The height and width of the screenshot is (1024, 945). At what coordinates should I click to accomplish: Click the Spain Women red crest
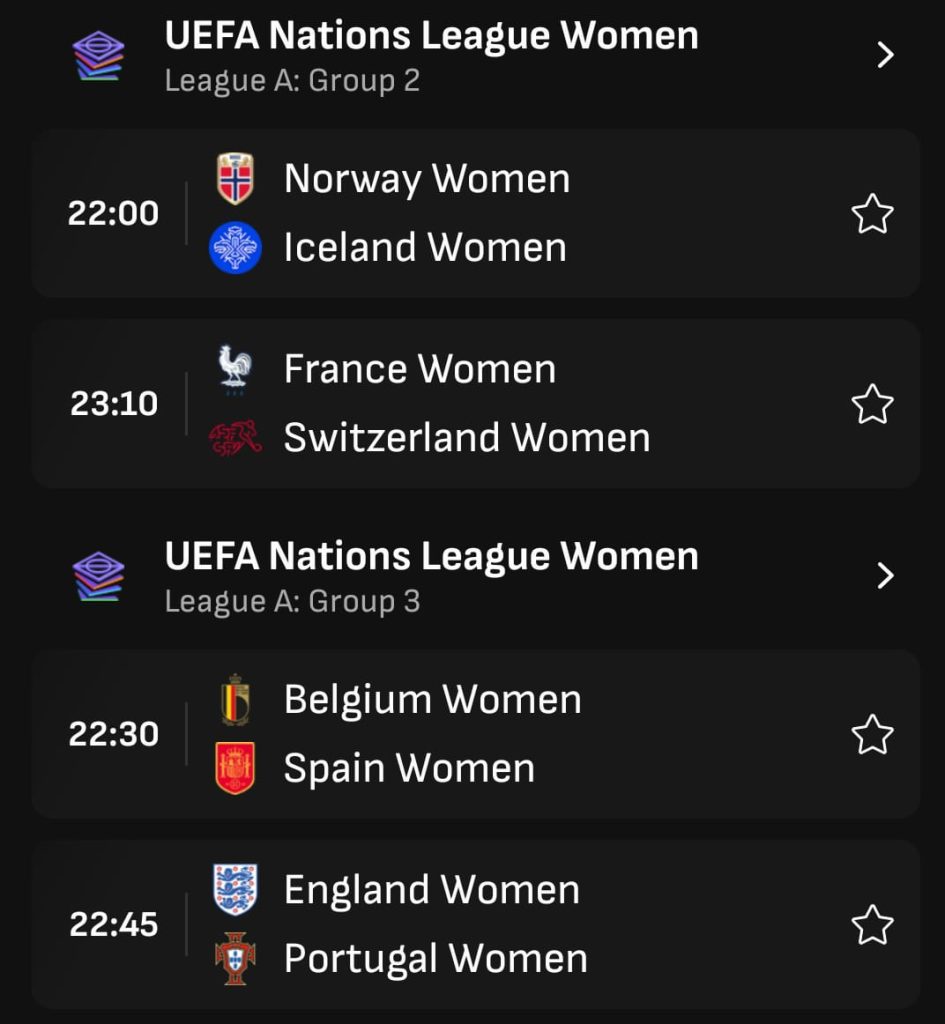[x=235, y=768]
